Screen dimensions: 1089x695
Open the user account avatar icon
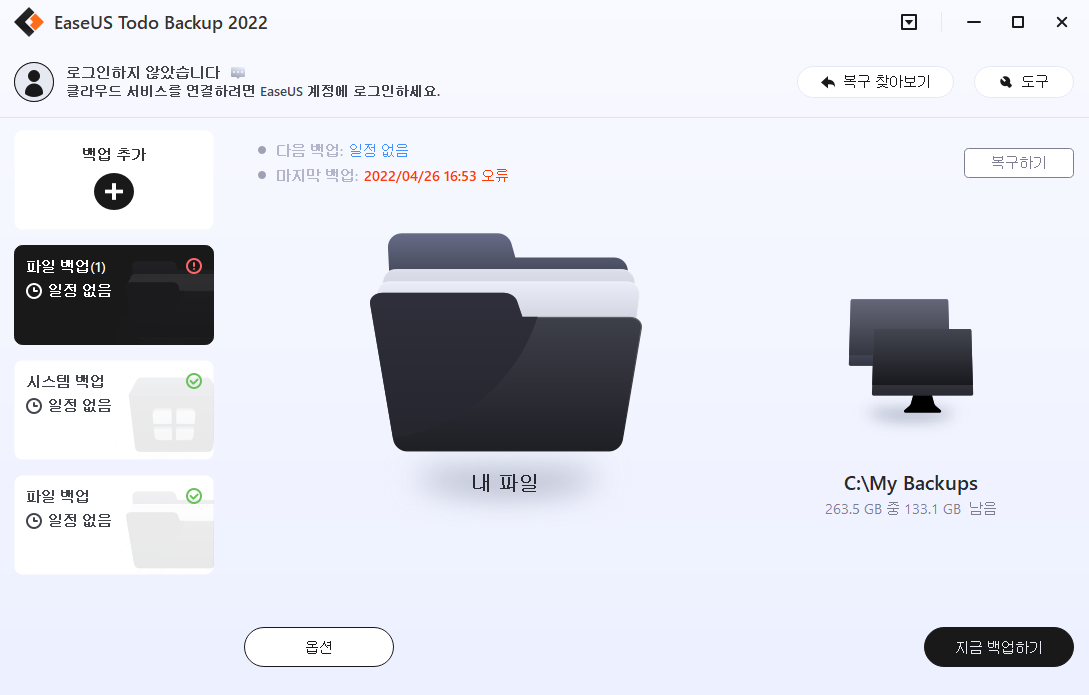point(34,82)
